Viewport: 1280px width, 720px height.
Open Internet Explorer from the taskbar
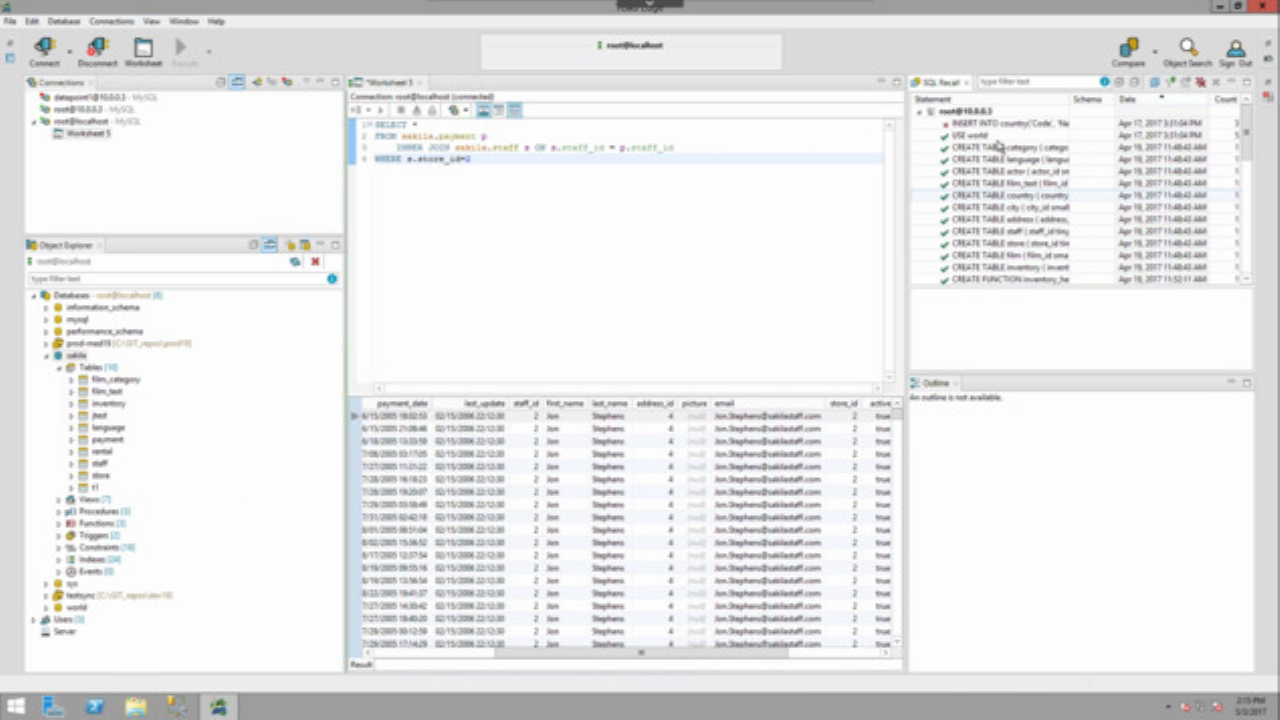pos(94,707)
